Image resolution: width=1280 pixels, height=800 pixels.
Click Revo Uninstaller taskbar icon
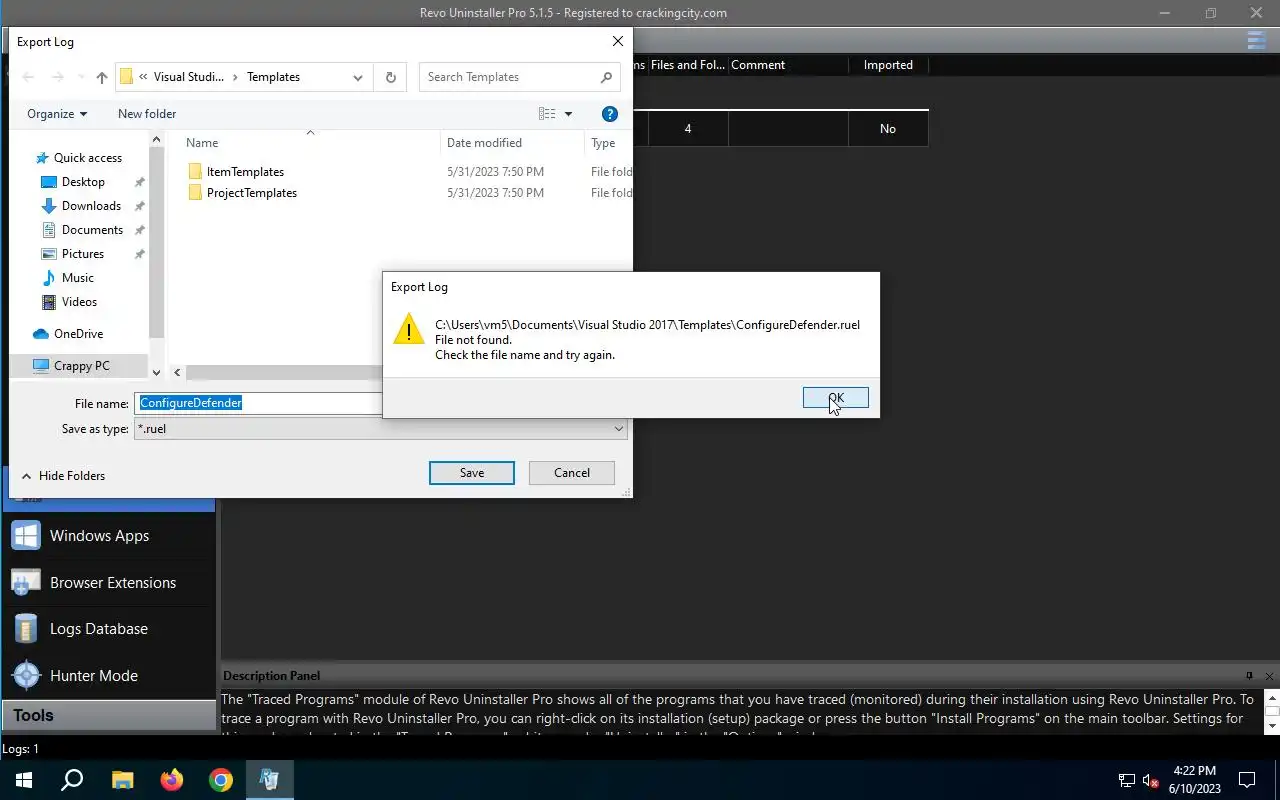tap(270, 780)
